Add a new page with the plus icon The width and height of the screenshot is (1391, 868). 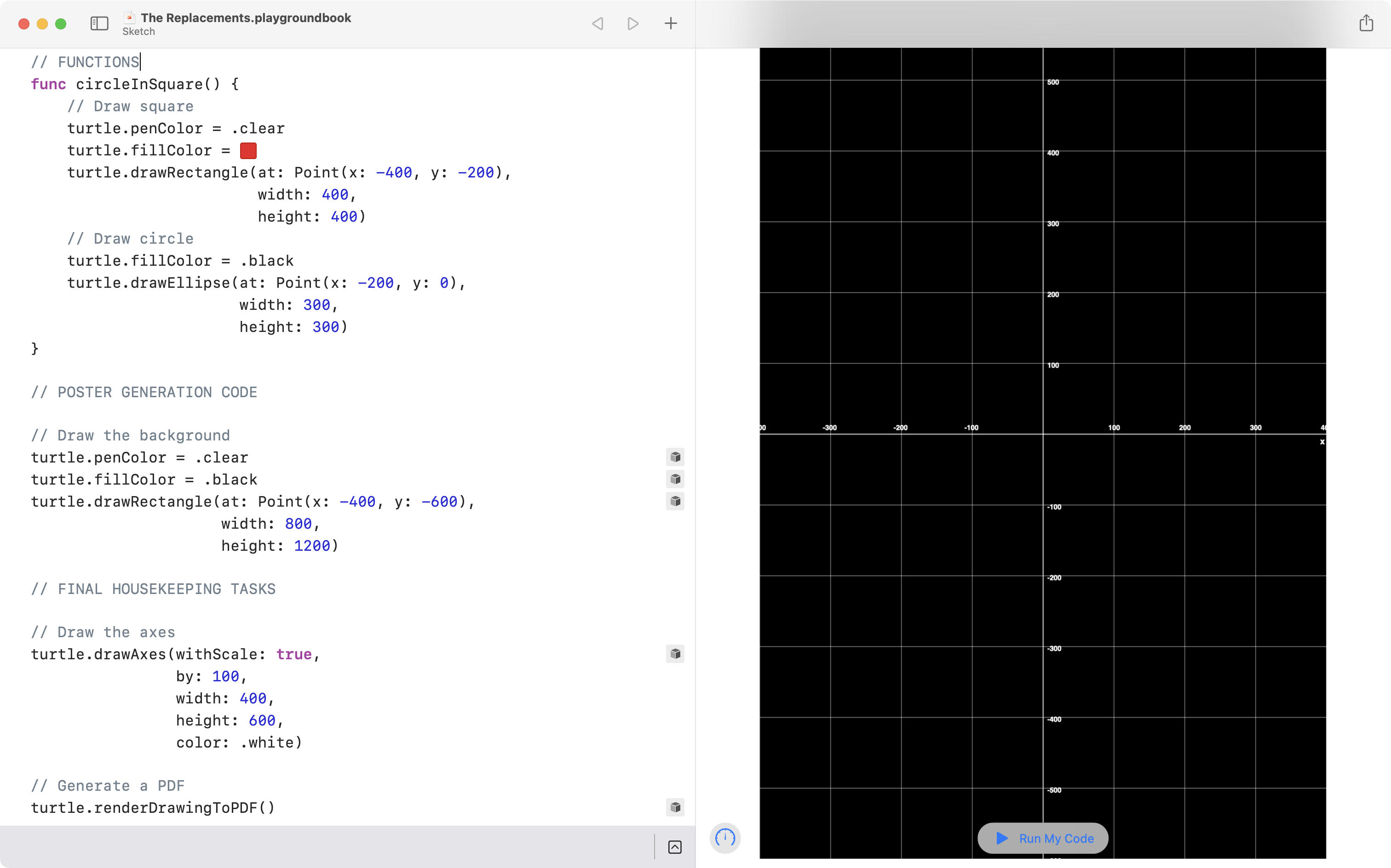[670, 23]
